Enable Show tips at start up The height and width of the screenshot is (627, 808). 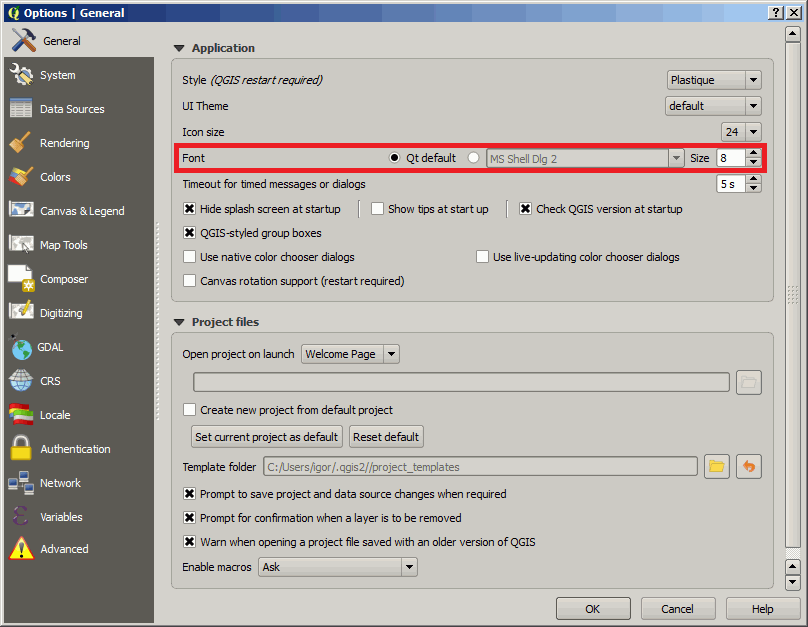click(377, 209)
